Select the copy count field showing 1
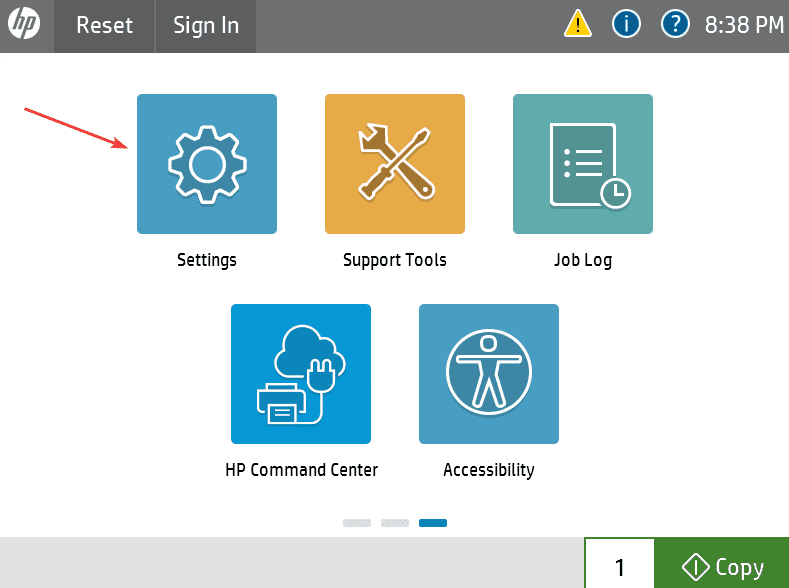This screenshot has height=588, width=789. pyautogui.click(x=619, y=566)
